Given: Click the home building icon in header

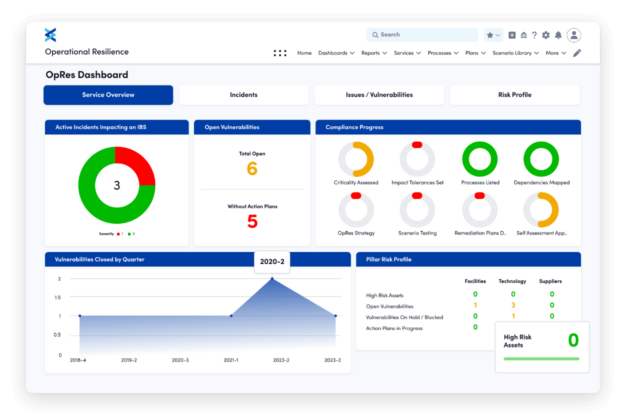Looking at the screenshot, I should point(523,35).
